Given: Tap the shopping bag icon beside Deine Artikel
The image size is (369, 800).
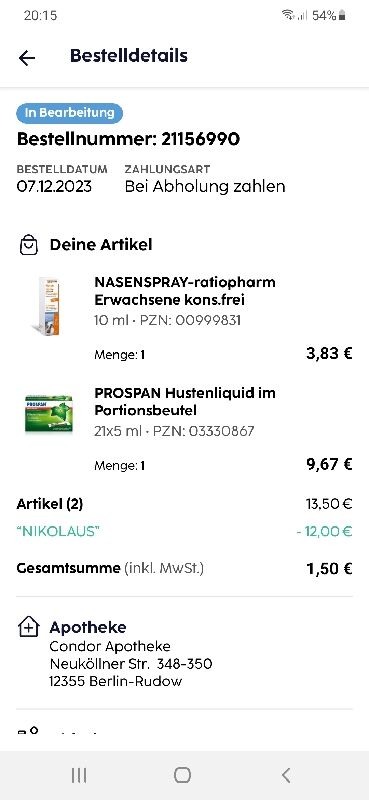Looking at the screenshot, I should (29, 245).
